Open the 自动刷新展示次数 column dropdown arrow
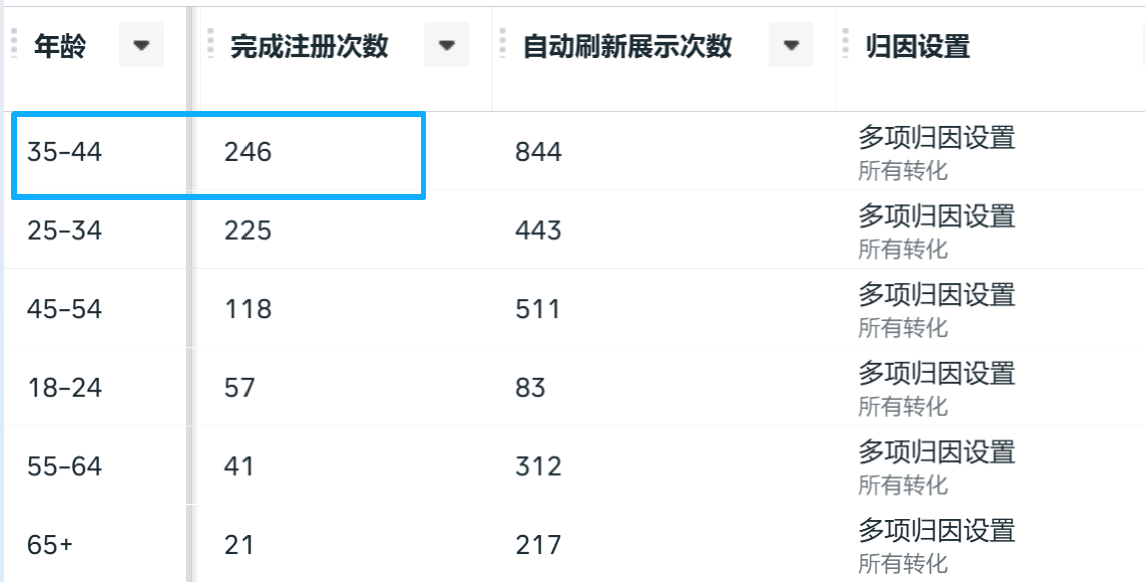 pyautogui.click(x=791, y=45)
